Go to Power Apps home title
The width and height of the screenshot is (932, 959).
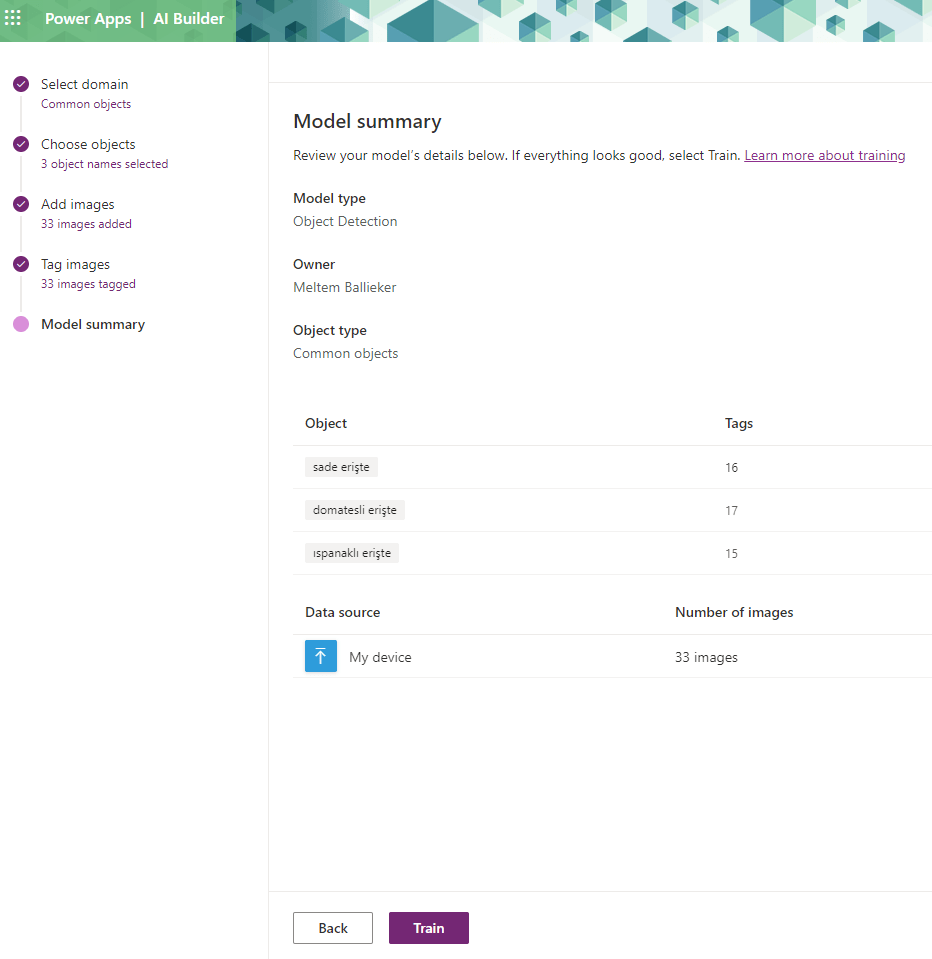pyautogui.click(x=87, y=19)
